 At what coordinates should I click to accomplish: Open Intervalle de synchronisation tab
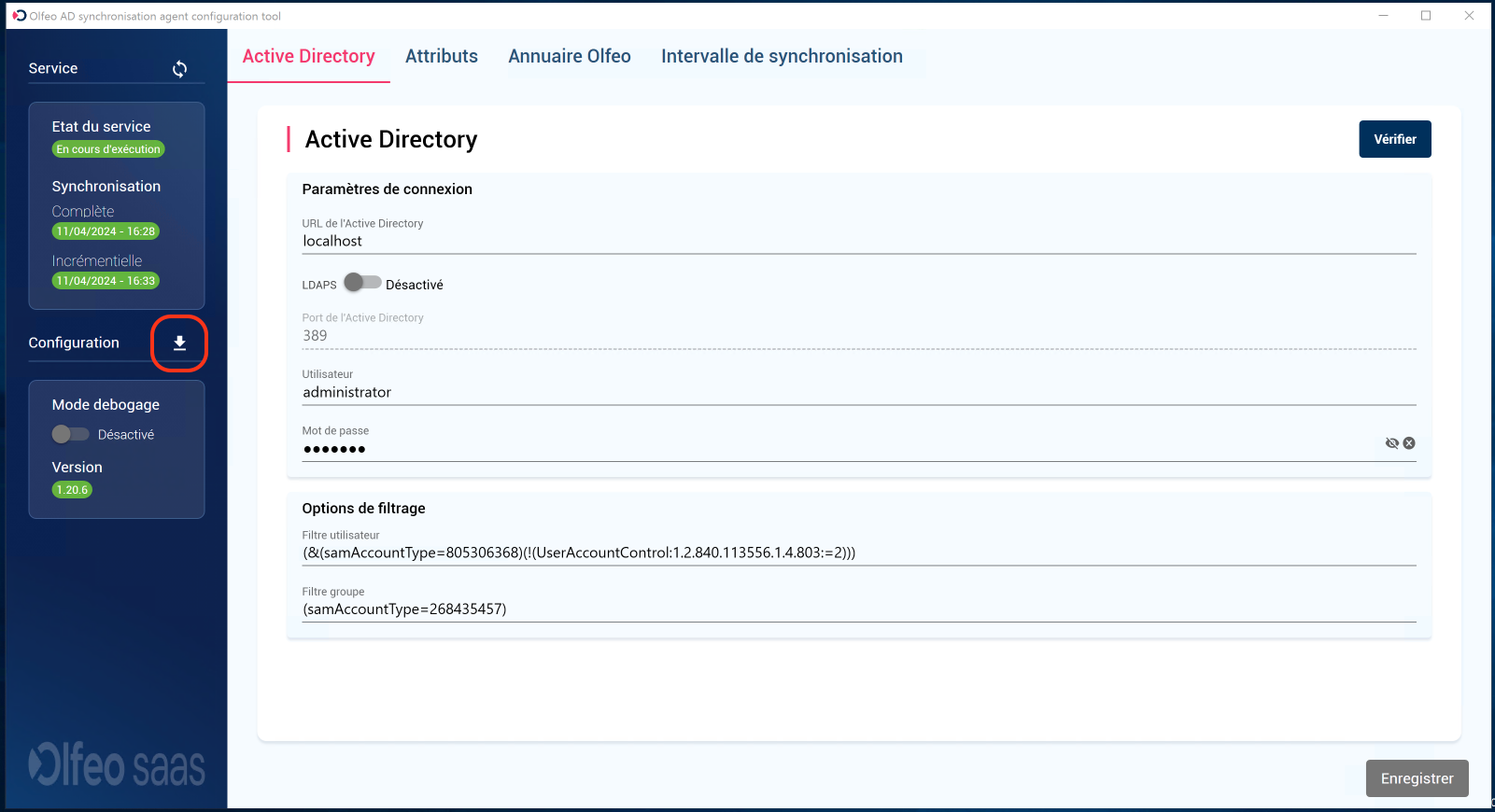[782, 56]
